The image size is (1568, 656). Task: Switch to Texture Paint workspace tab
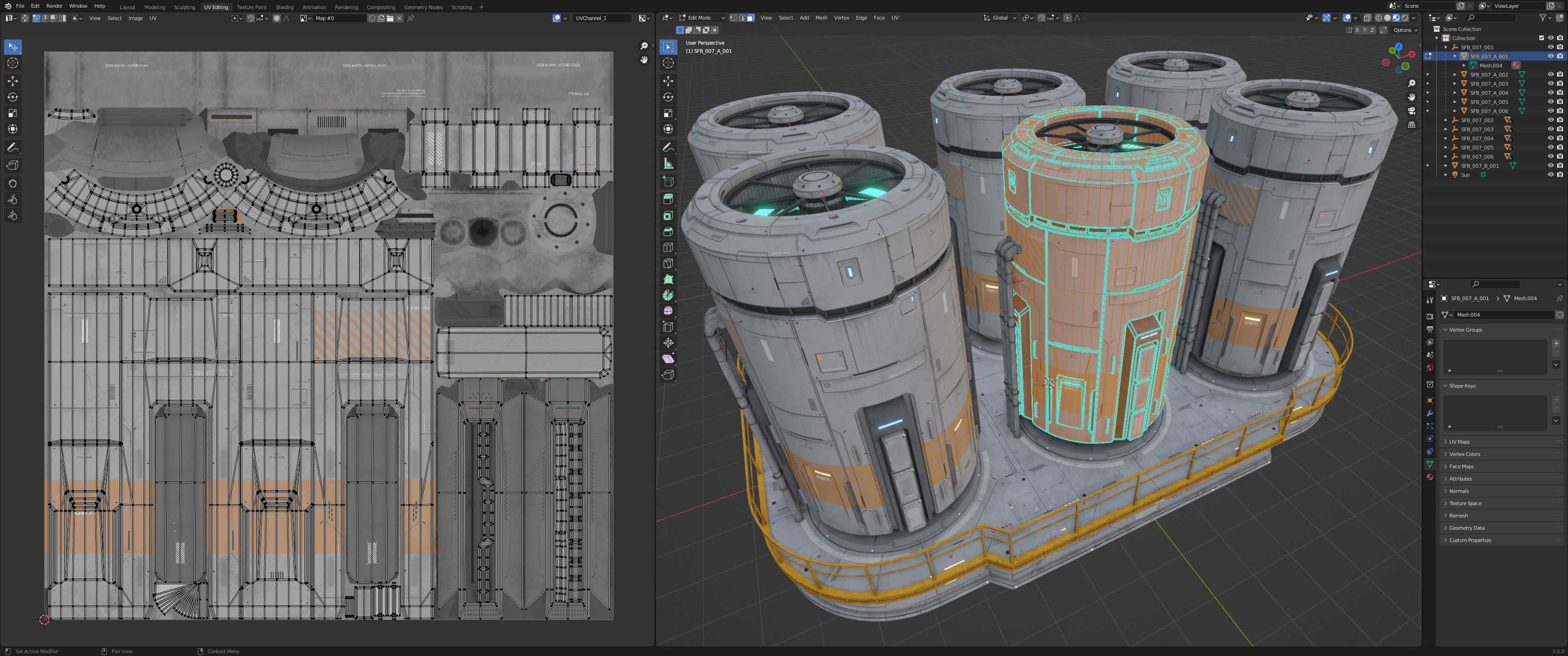point(252,7)
